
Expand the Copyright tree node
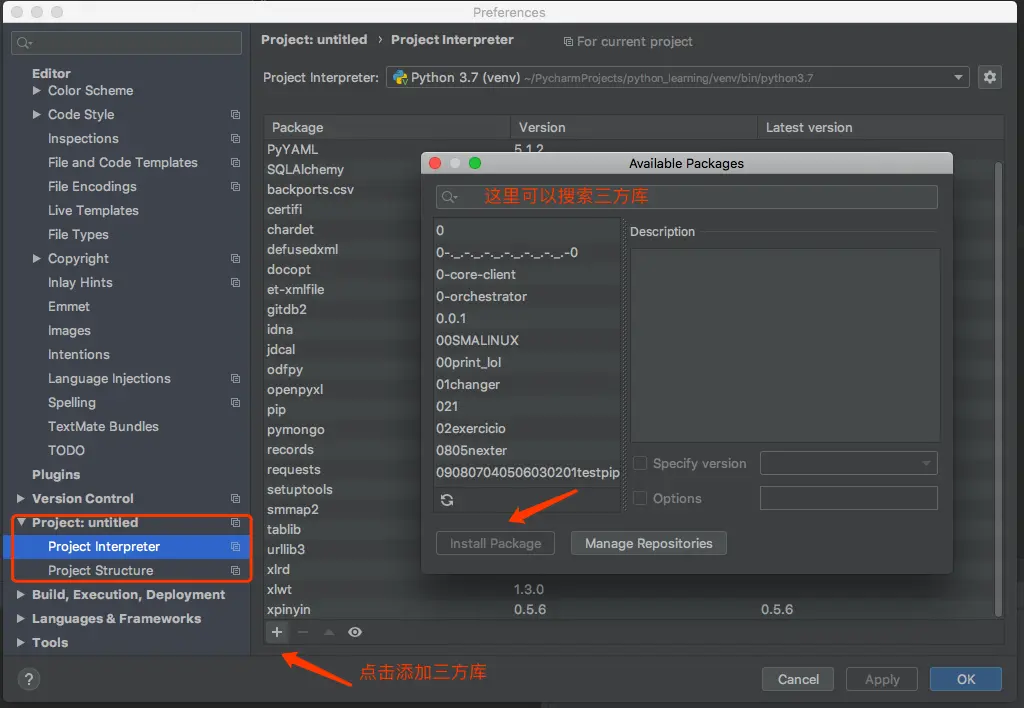37,259
